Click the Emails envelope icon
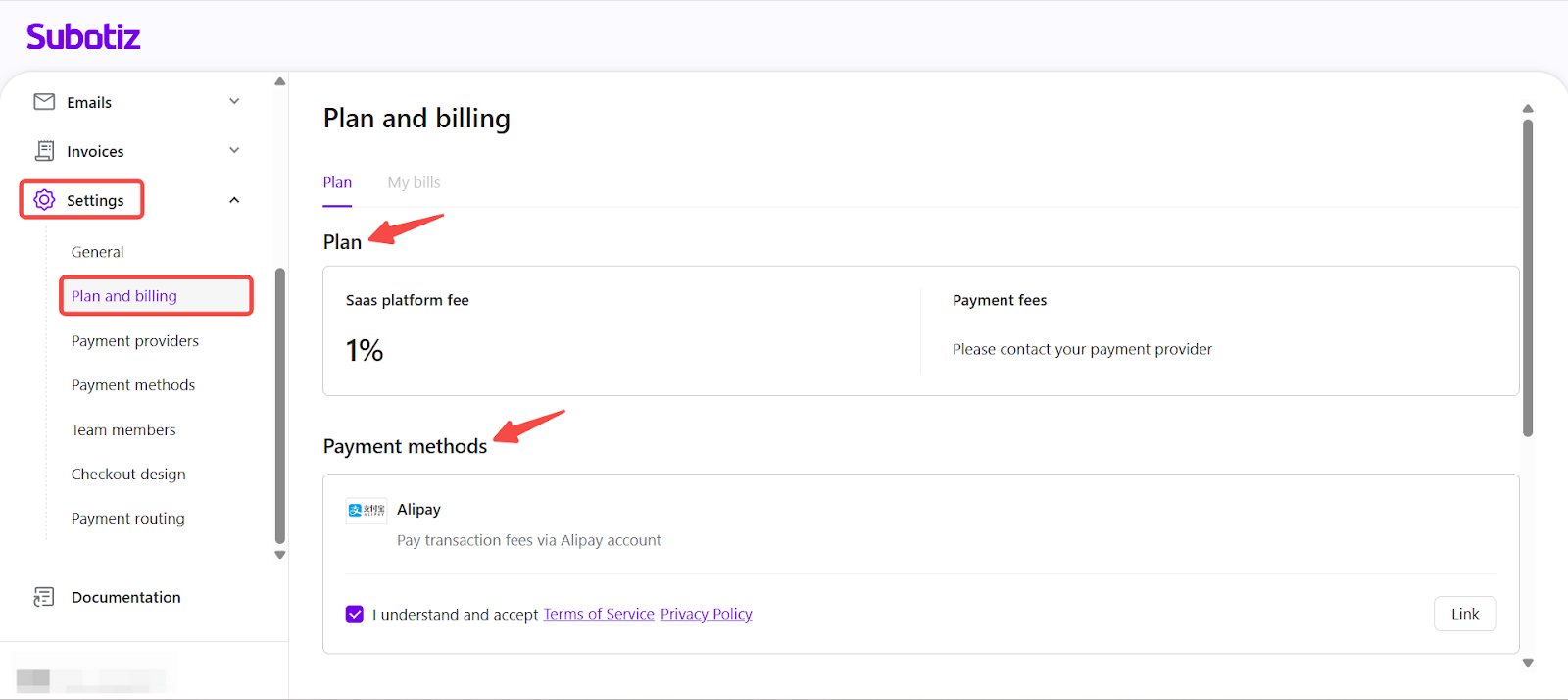1568x700 pixels. pyautogui.click(x=44, y=102)
